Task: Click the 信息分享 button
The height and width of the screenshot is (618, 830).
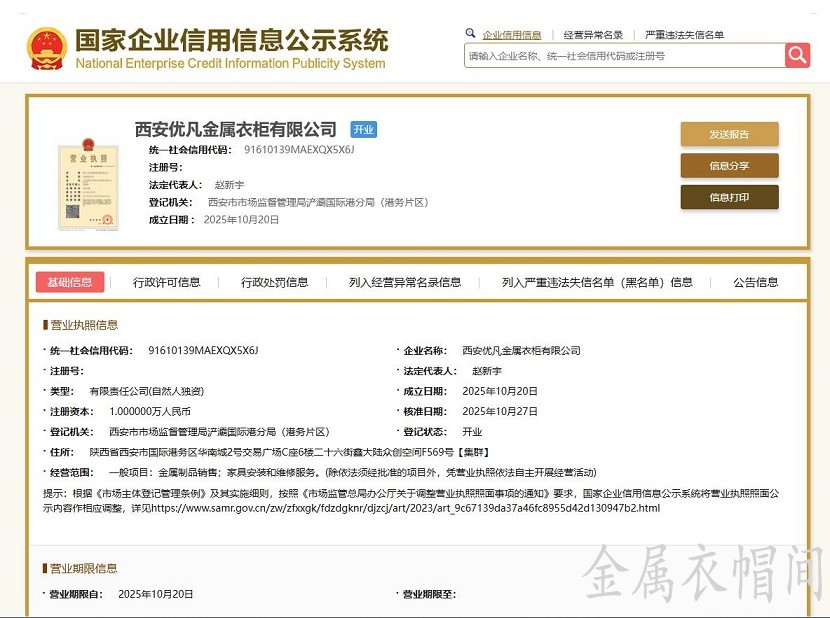Action: pos(728,165)
